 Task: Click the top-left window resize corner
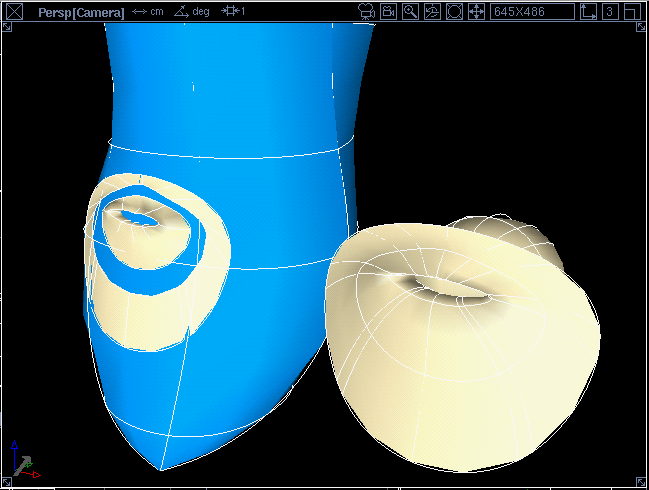coord(7,27)
